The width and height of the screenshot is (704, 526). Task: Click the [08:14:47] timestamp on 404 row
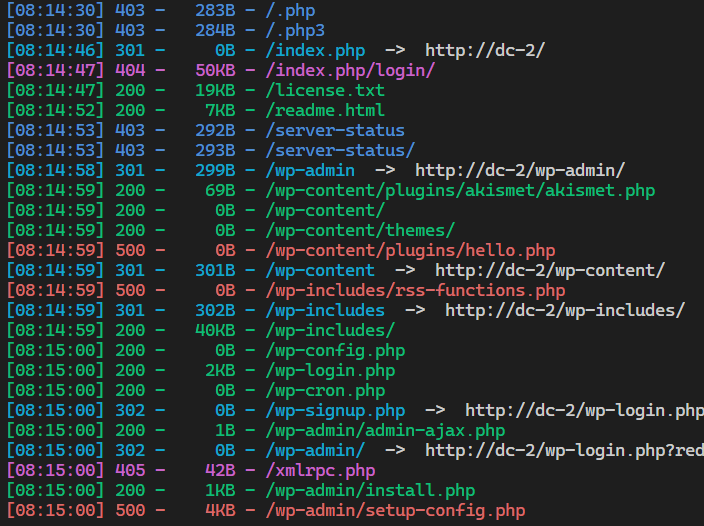coord(55,70)
